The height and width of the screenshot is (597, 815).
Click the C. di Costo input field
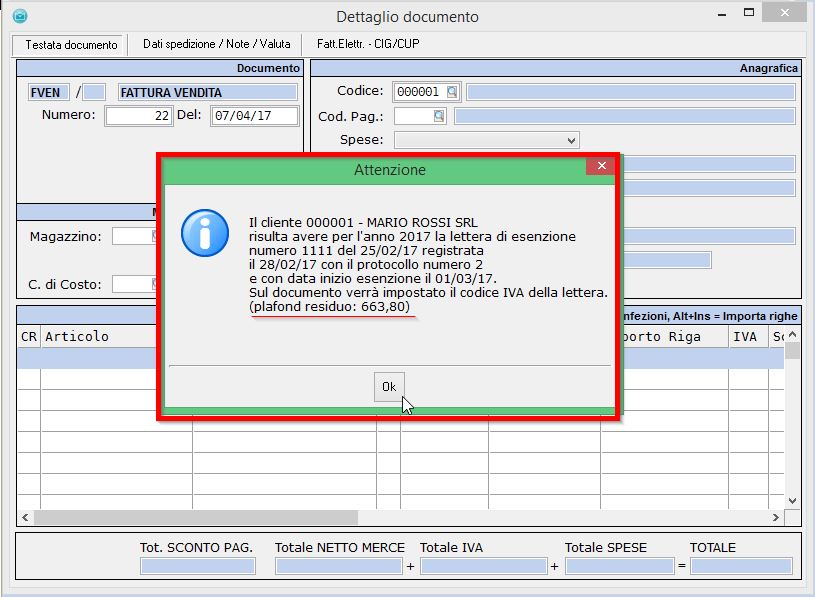[x=134, y=284]
